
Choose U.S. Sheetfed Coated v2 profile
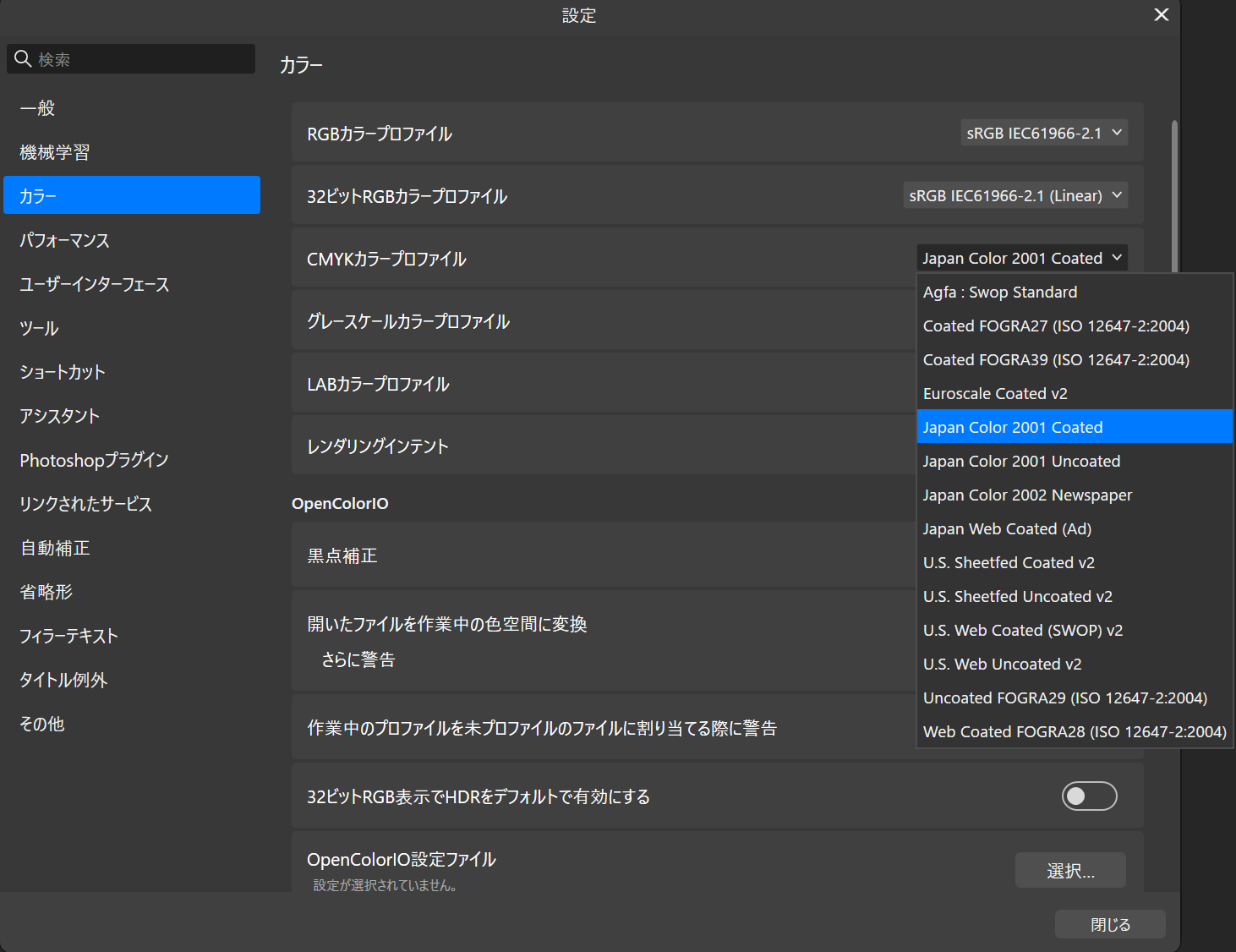[x=1075, y=562]
